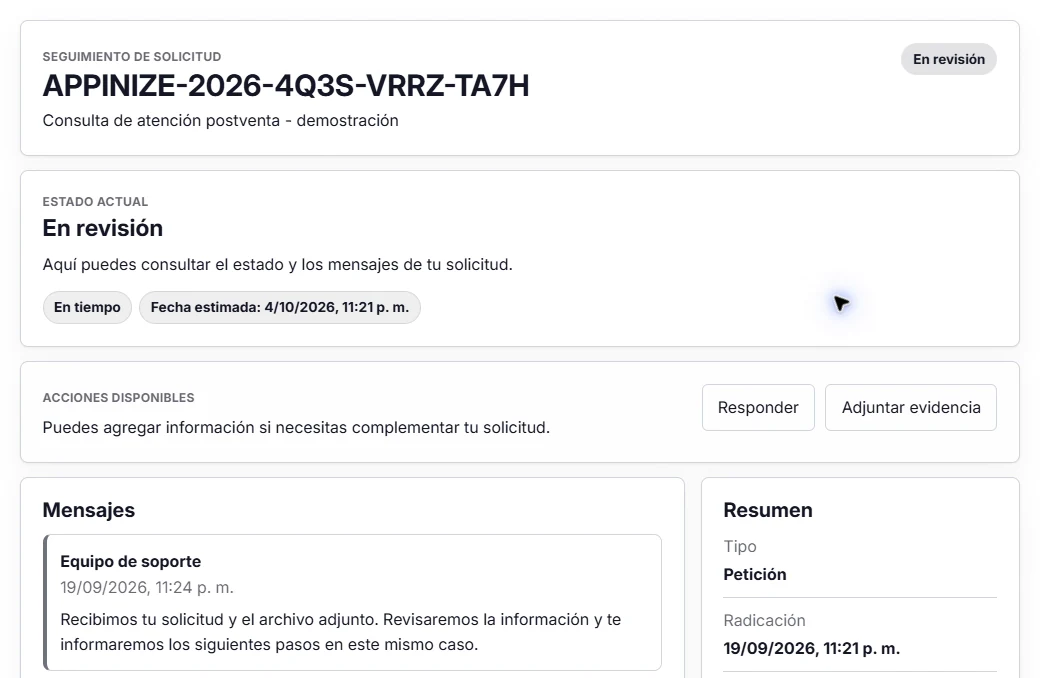The image size is (1040, 678).
Task: Open the Adjuntar evidencia button
Action: click(x=911, y=407)
